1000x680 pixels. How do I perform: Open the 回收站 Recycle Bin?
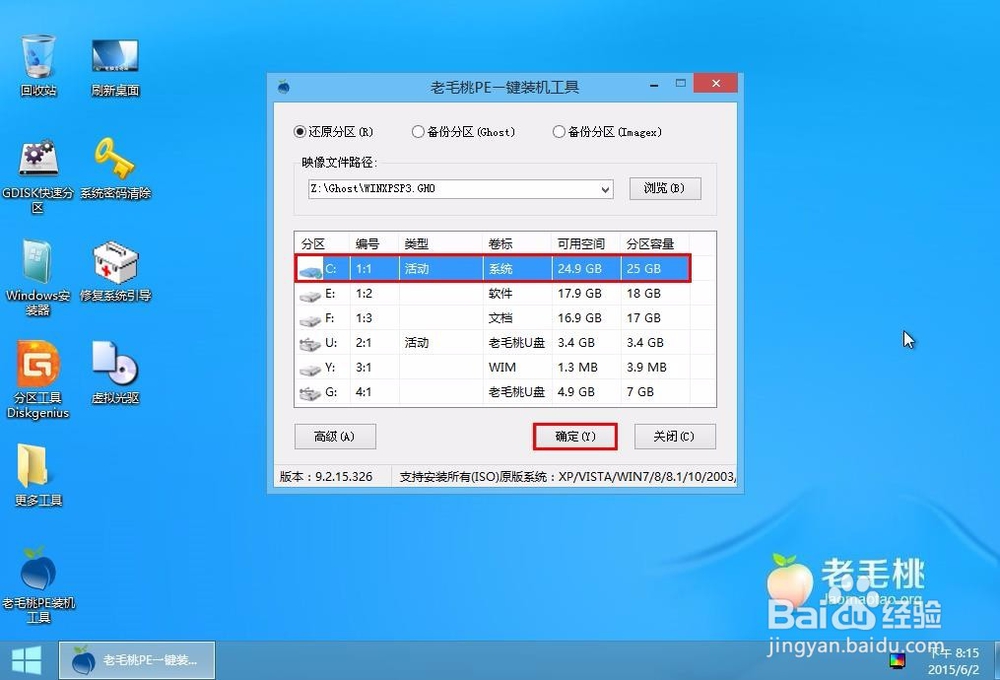point(36,55)
